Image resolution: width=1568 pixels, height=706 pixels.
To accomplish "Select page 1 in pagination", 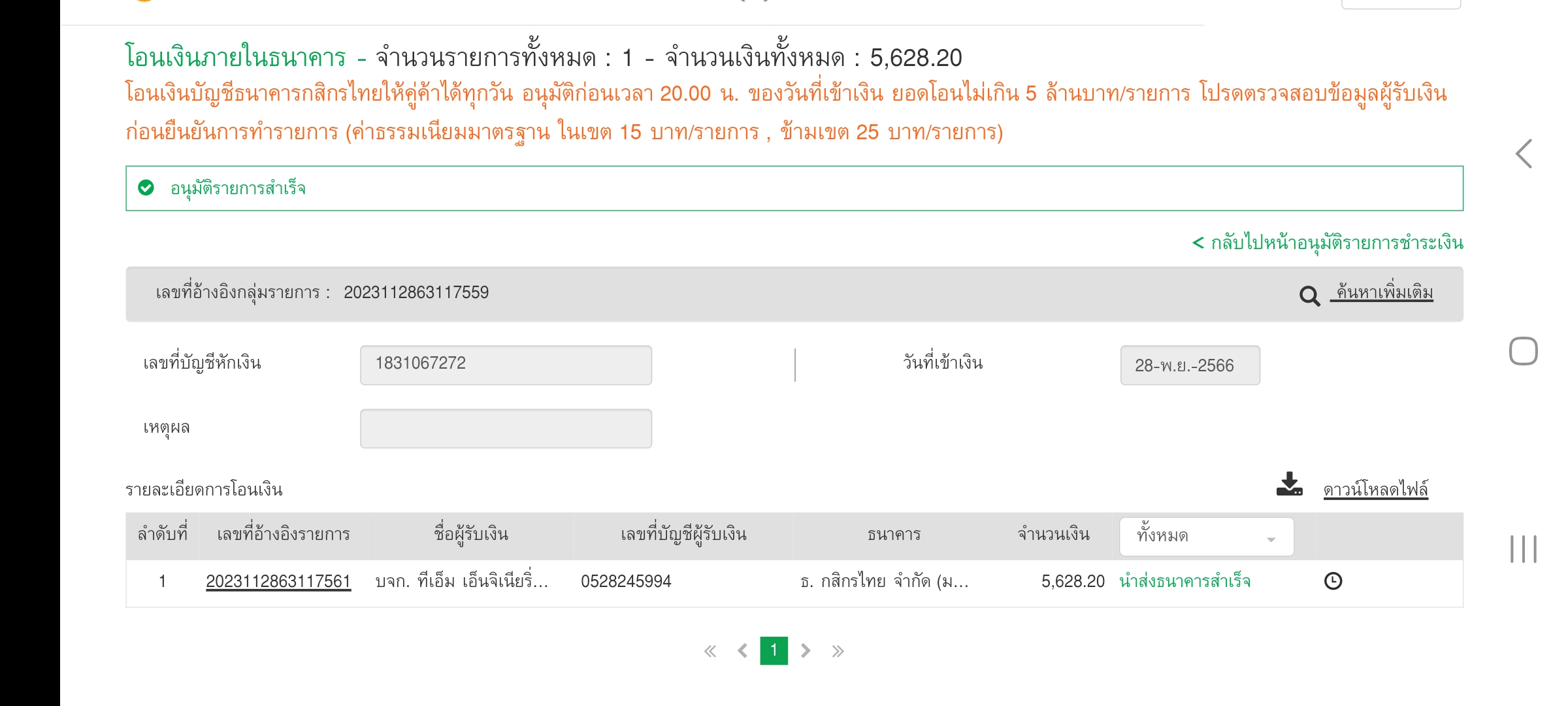I will [774, 650].
